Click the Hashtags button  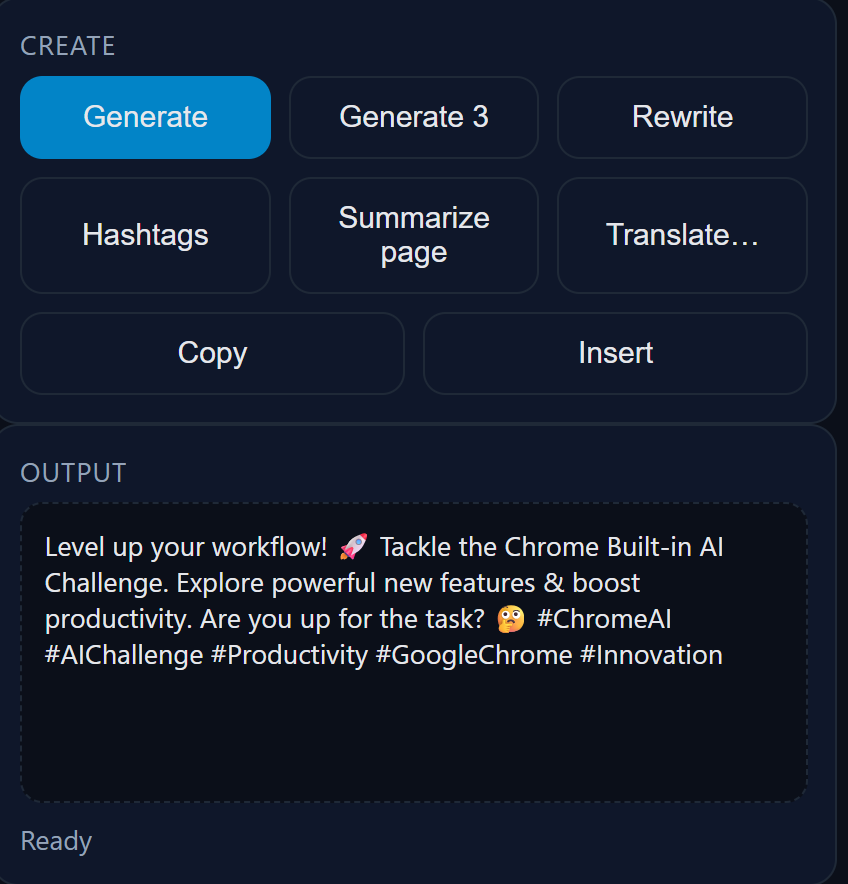tap(145, 235)
